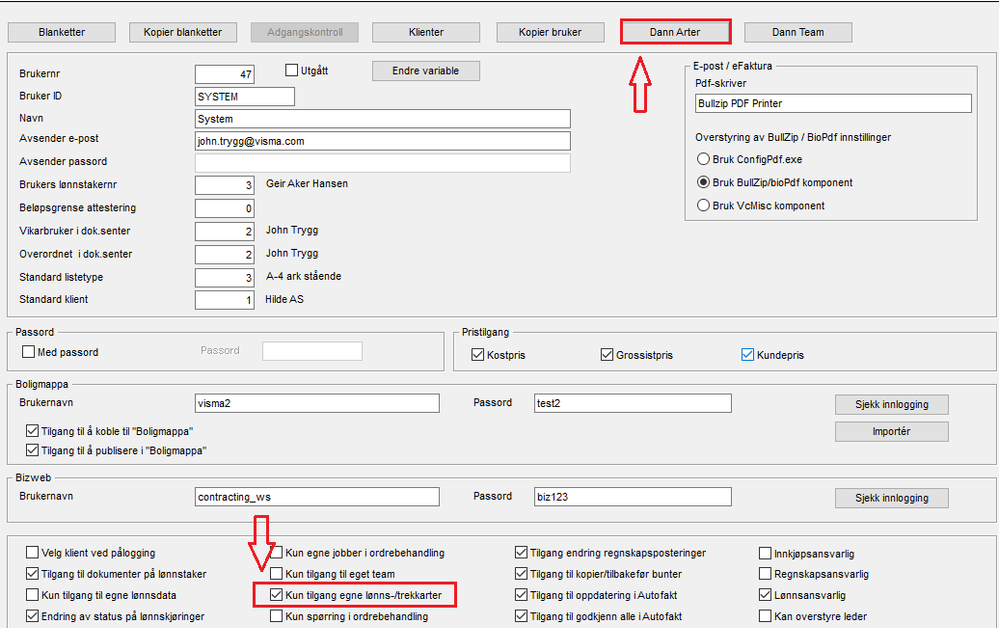This screenshot has width=999, height=628.
Task: Uncheck the Grossistpris checkbox
Action: (607, 355)
